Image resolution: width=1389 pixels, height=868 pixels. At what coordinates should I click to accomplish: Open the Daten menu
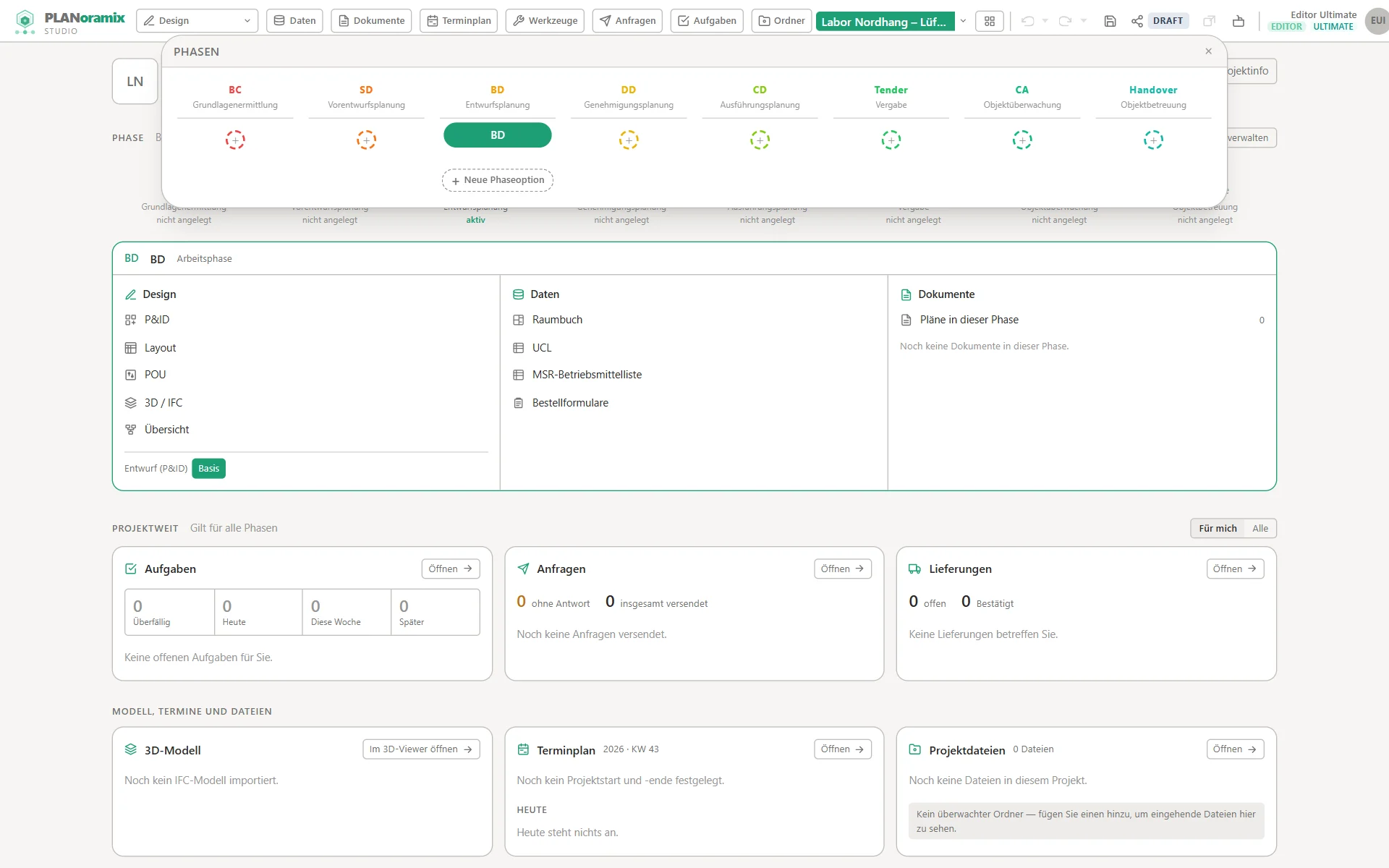[x=294, y=21]
